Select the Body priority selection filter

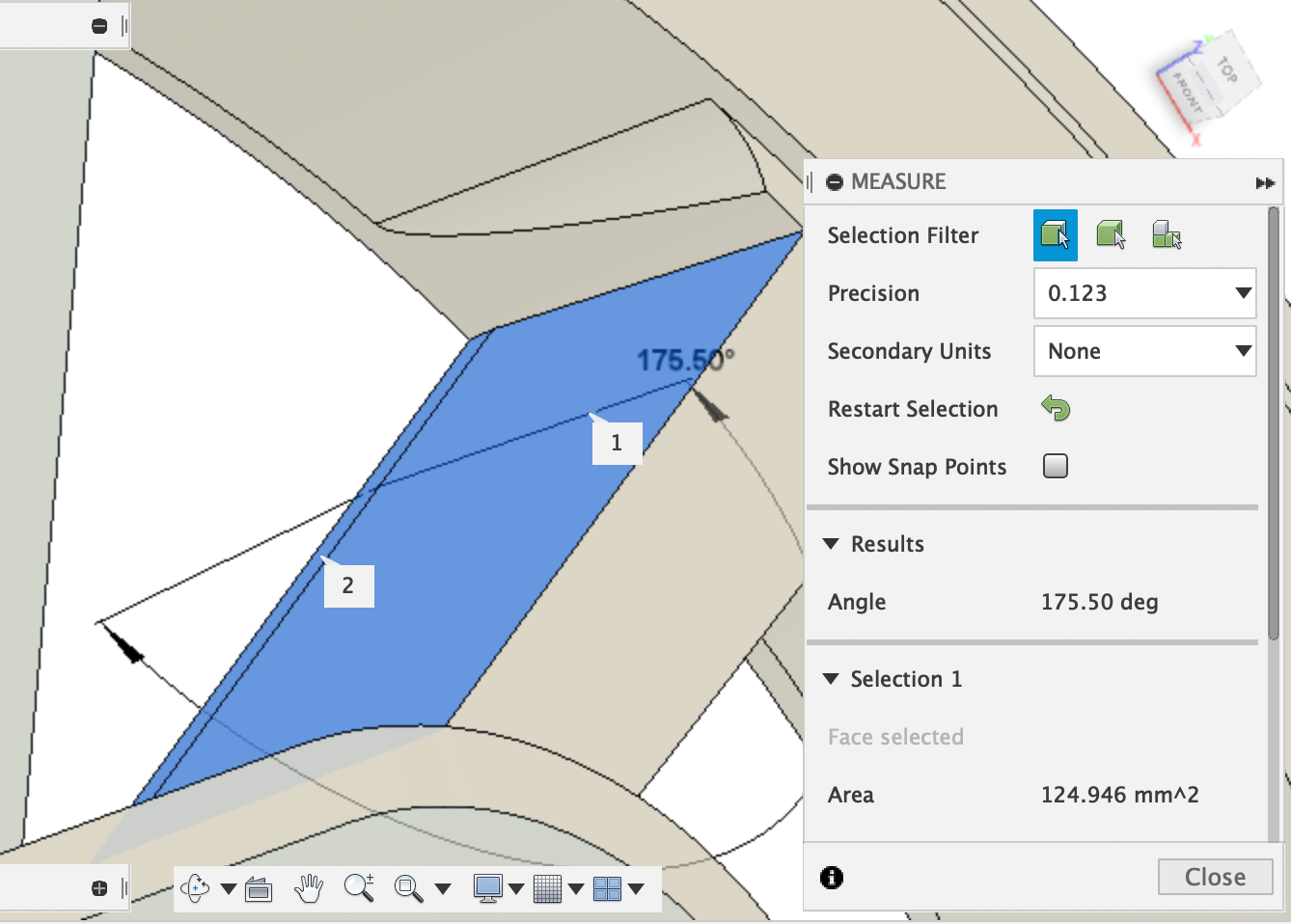point(1112,234)
